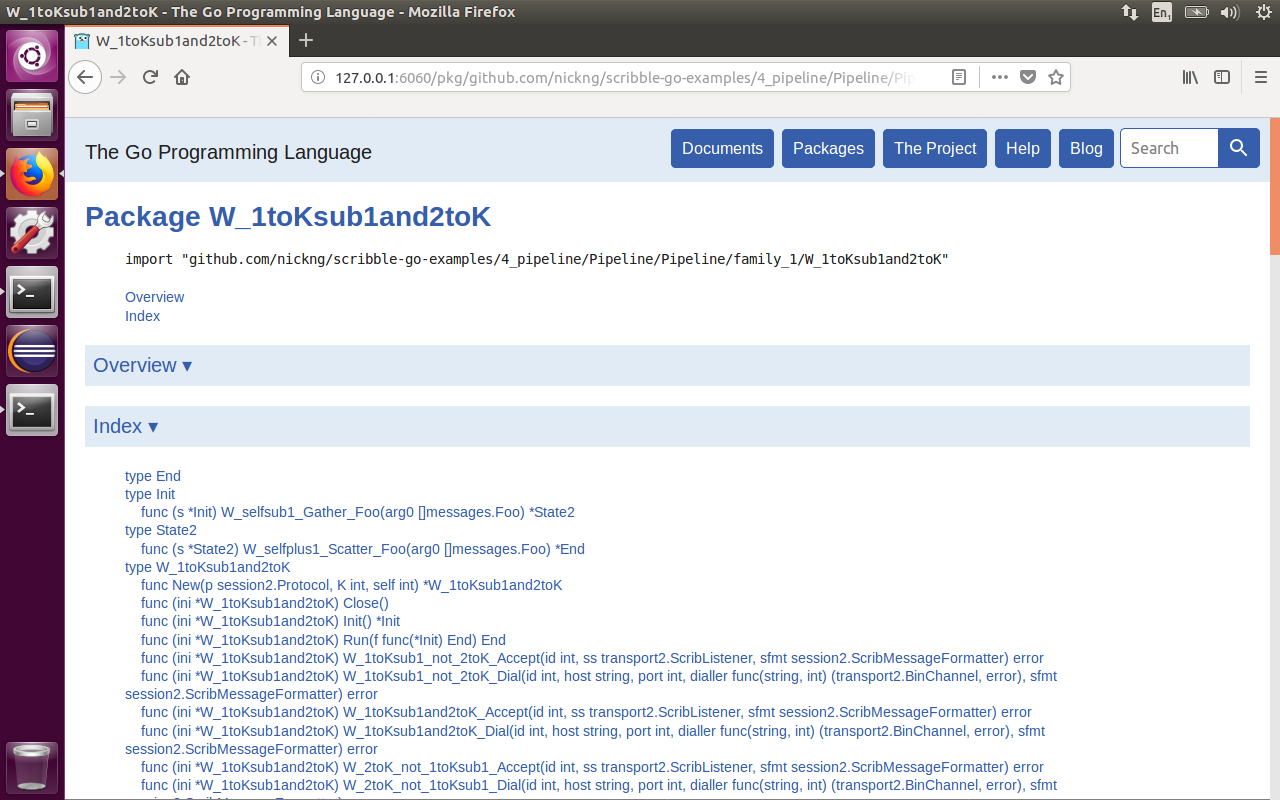Open func New constructor link
The width and height of the screenshot is (1280, 800).
352,585
